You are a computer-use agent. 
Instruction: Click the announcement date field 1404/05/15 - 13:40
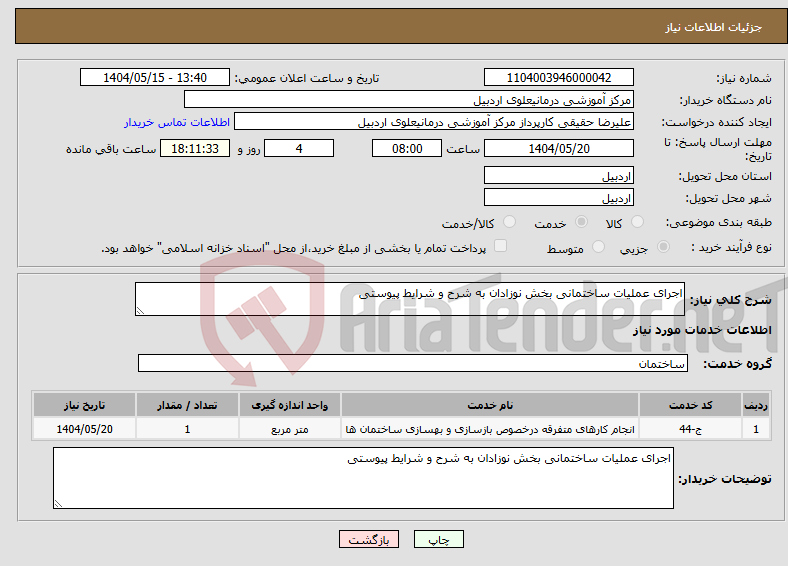pos(155,77)
